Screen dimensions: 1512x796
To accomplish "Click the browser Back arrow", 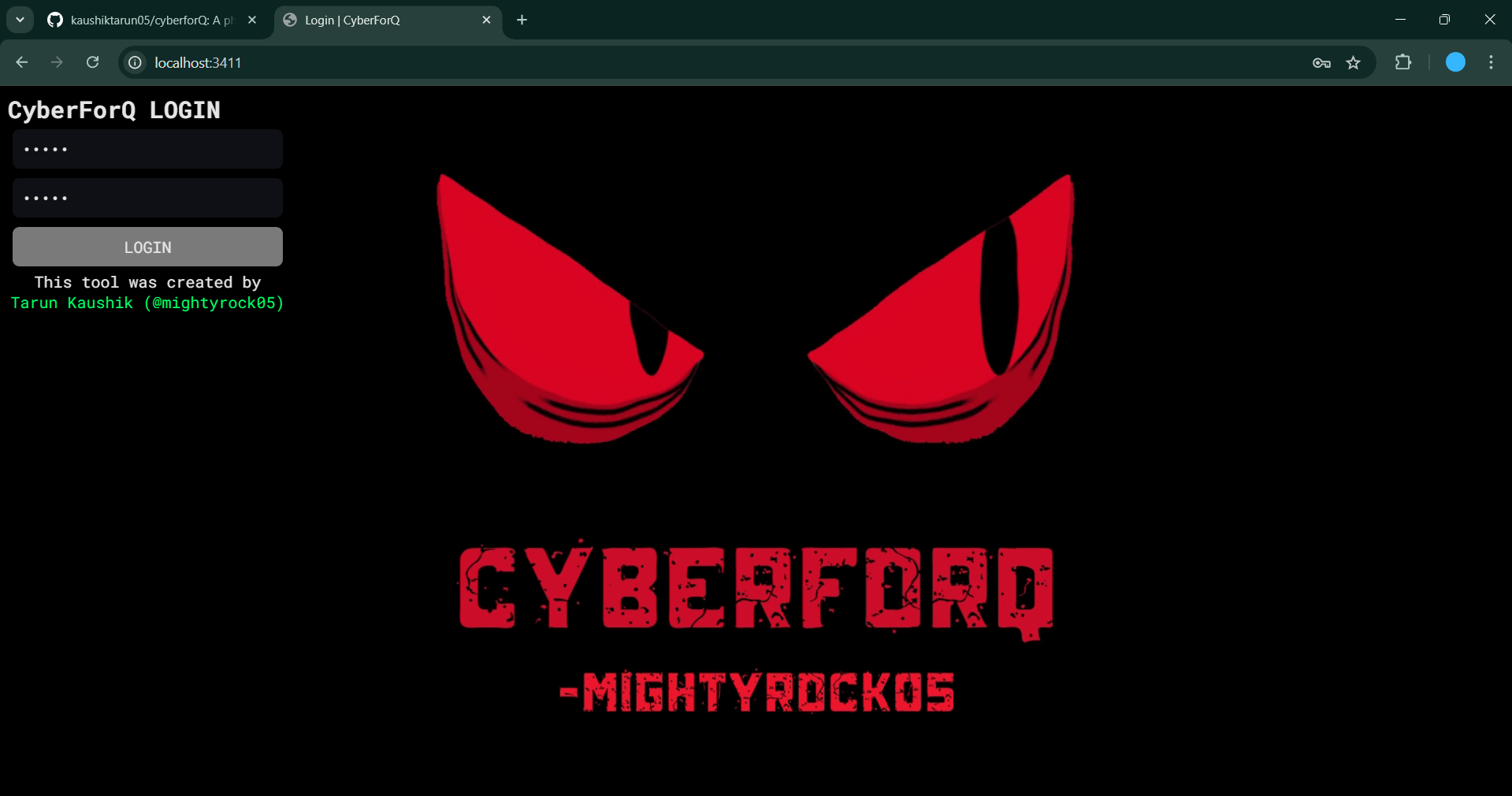I will (x=21, y=62).
